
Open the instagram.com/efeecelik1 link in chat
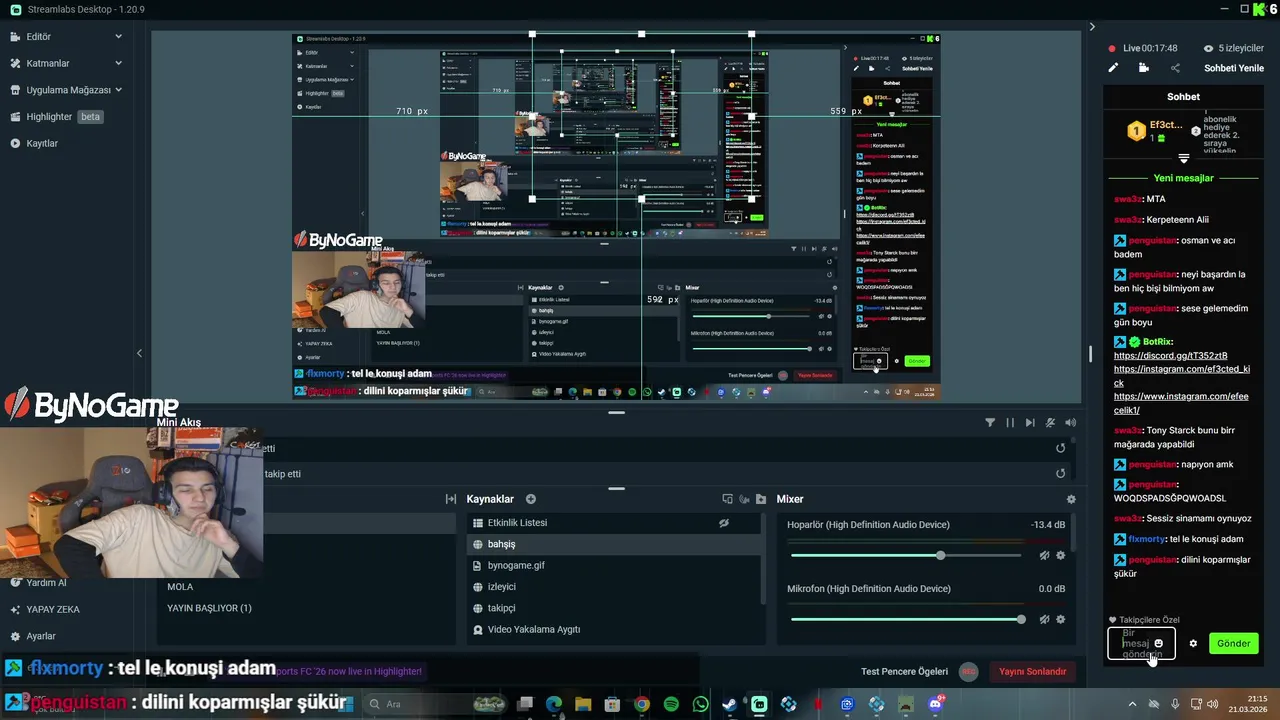click(x=1181, y=403)
